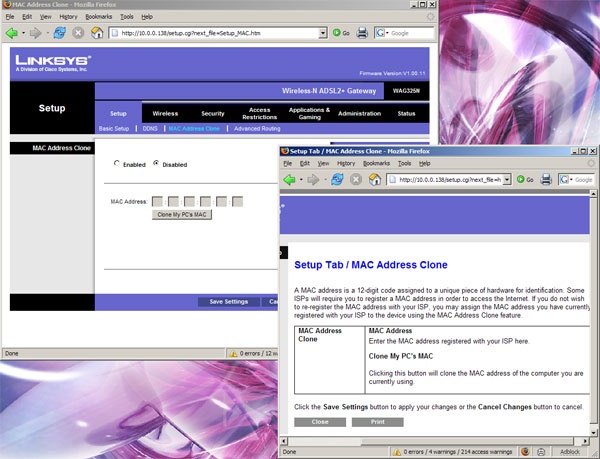The height and width of the screenshot is (459, 600).
Task: Open History menu in MAC Address Clone window
Action: click(x=68, y=17)
